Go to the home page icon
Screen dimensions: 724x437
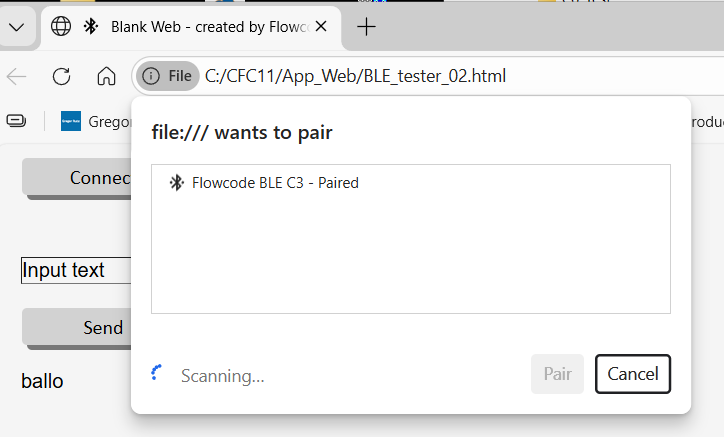coord(106,76)
